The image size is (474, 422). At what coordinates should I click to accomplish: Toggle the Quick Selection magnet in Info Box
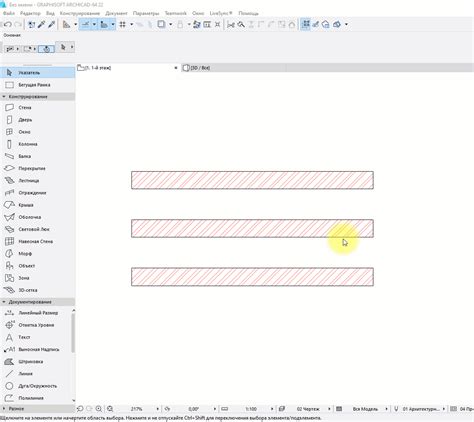pos(46,49)
